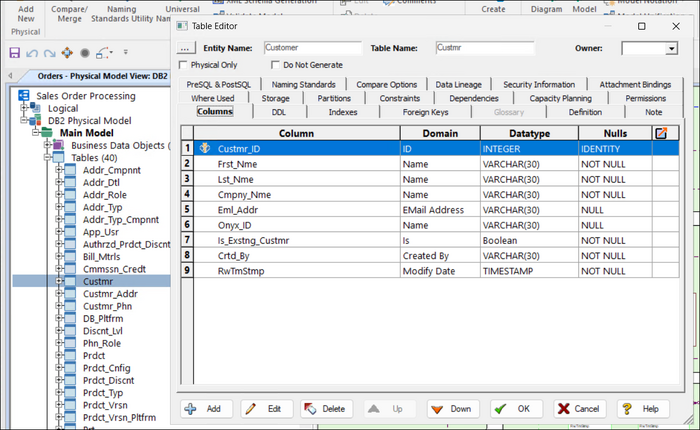Screen dimensions: 700x430
Task: Click the Prdct_Cnfg table icon
Action: coord(70,368)
